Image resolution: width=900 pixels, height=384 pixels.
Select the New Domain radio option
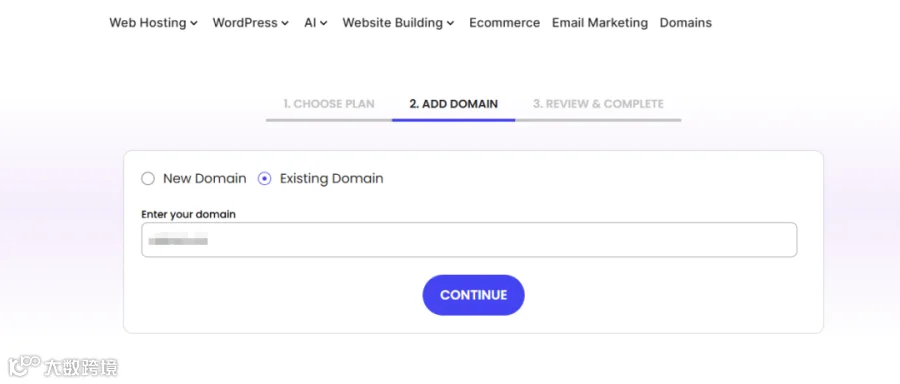coord(148,179)
